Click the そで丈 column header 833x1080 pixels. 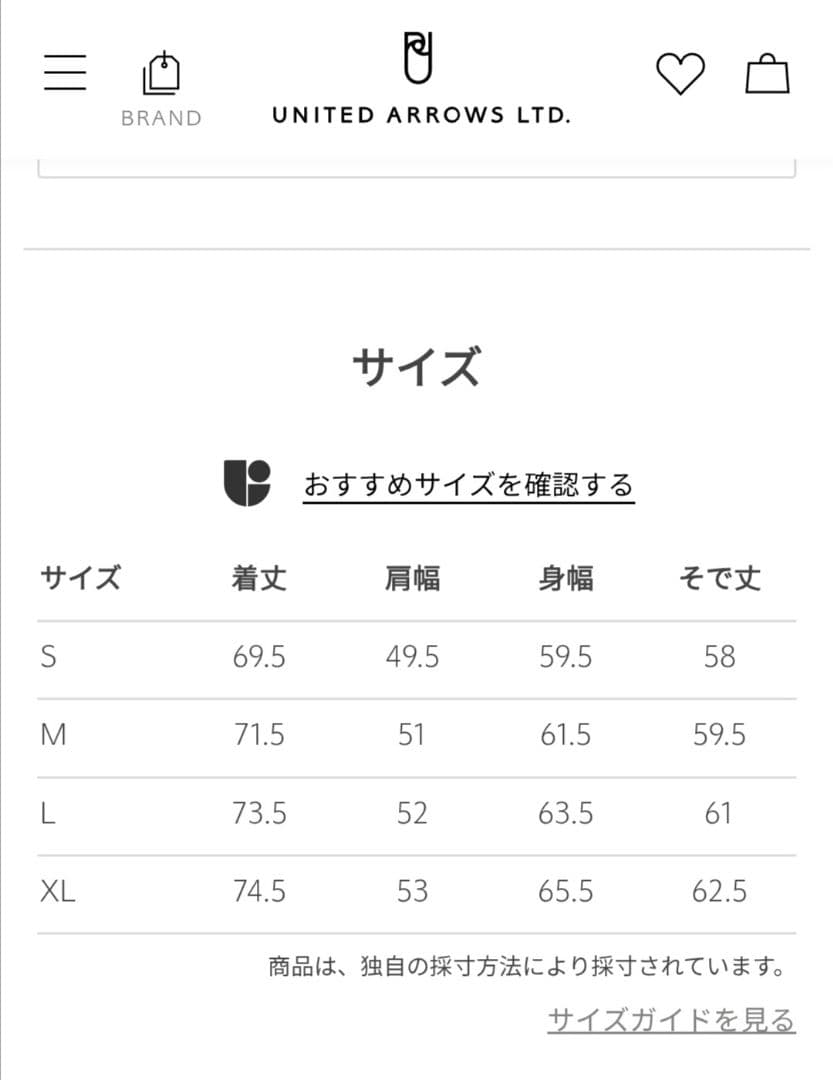719,578
